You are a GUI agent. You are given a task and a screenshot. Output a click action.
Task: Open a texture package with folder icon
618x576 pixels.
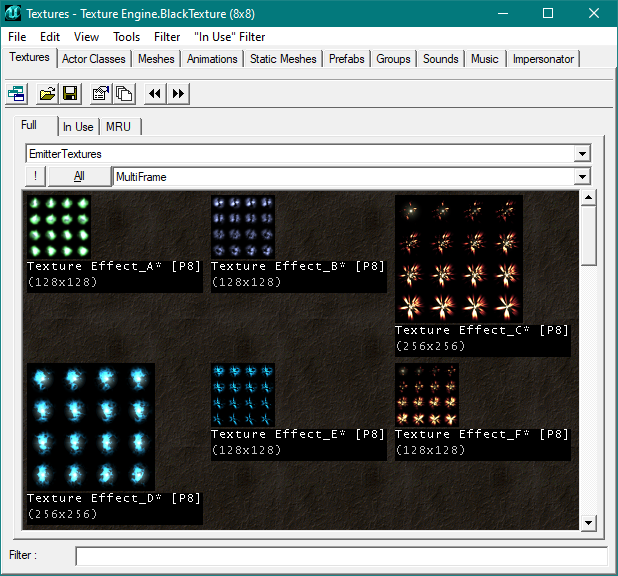(x=47, y=94)
